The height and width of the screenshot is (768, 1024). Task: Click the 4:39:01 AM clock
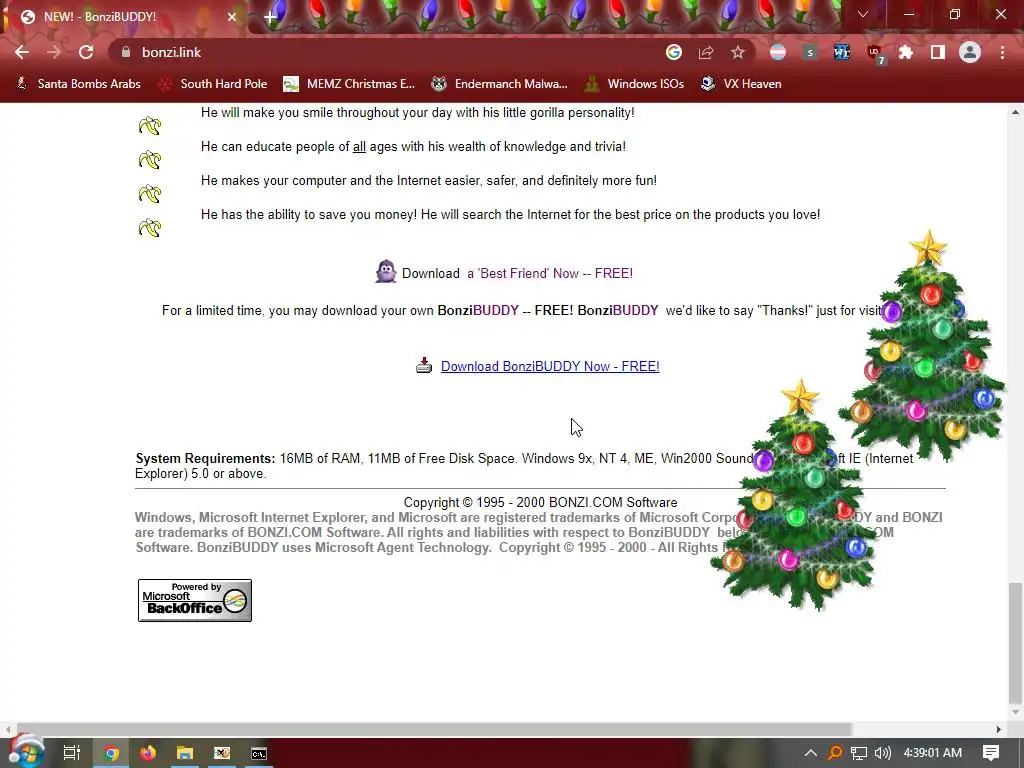tap(933, 753)
